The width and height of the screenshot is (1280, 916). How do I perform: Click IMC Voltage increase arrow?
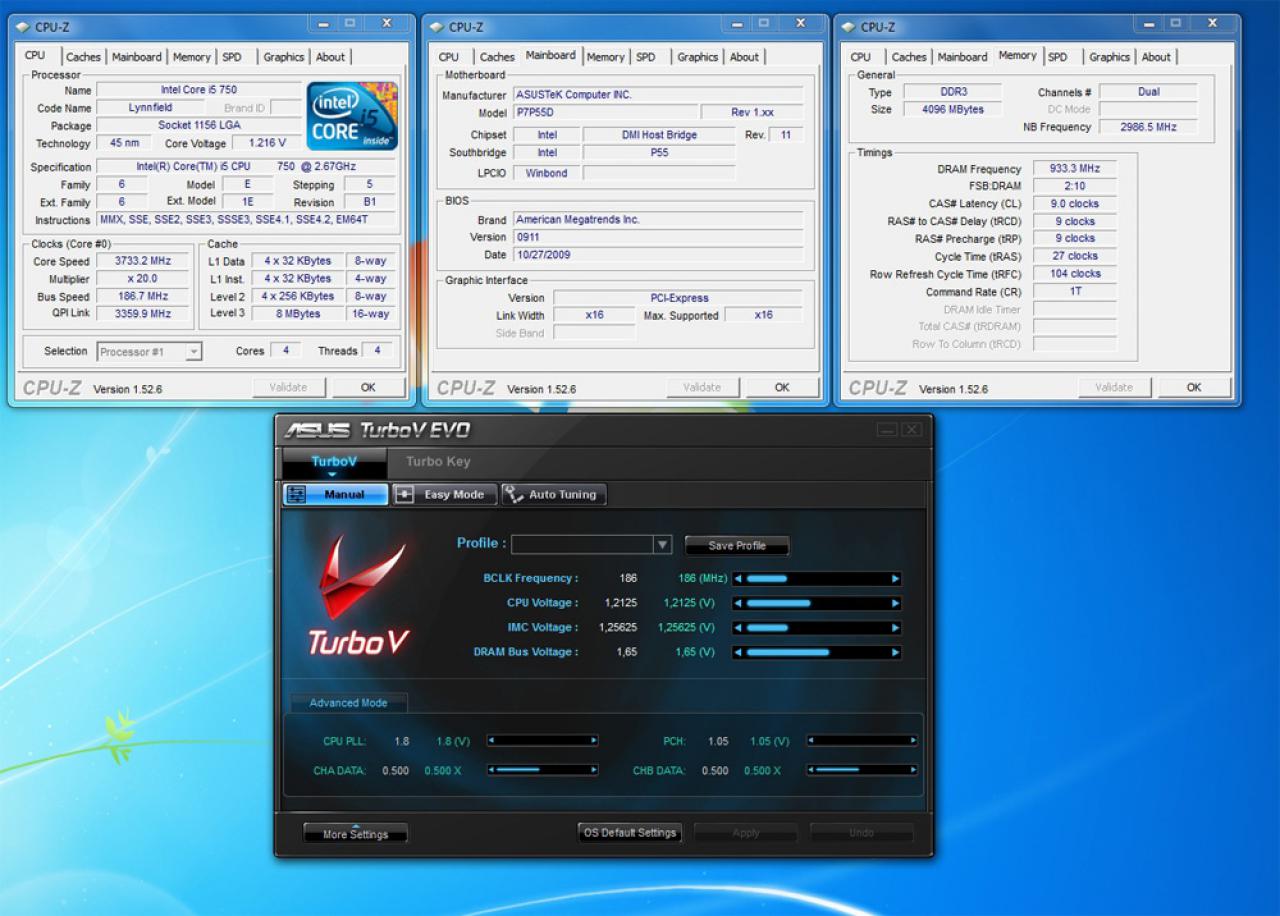(x=895, y=628)
